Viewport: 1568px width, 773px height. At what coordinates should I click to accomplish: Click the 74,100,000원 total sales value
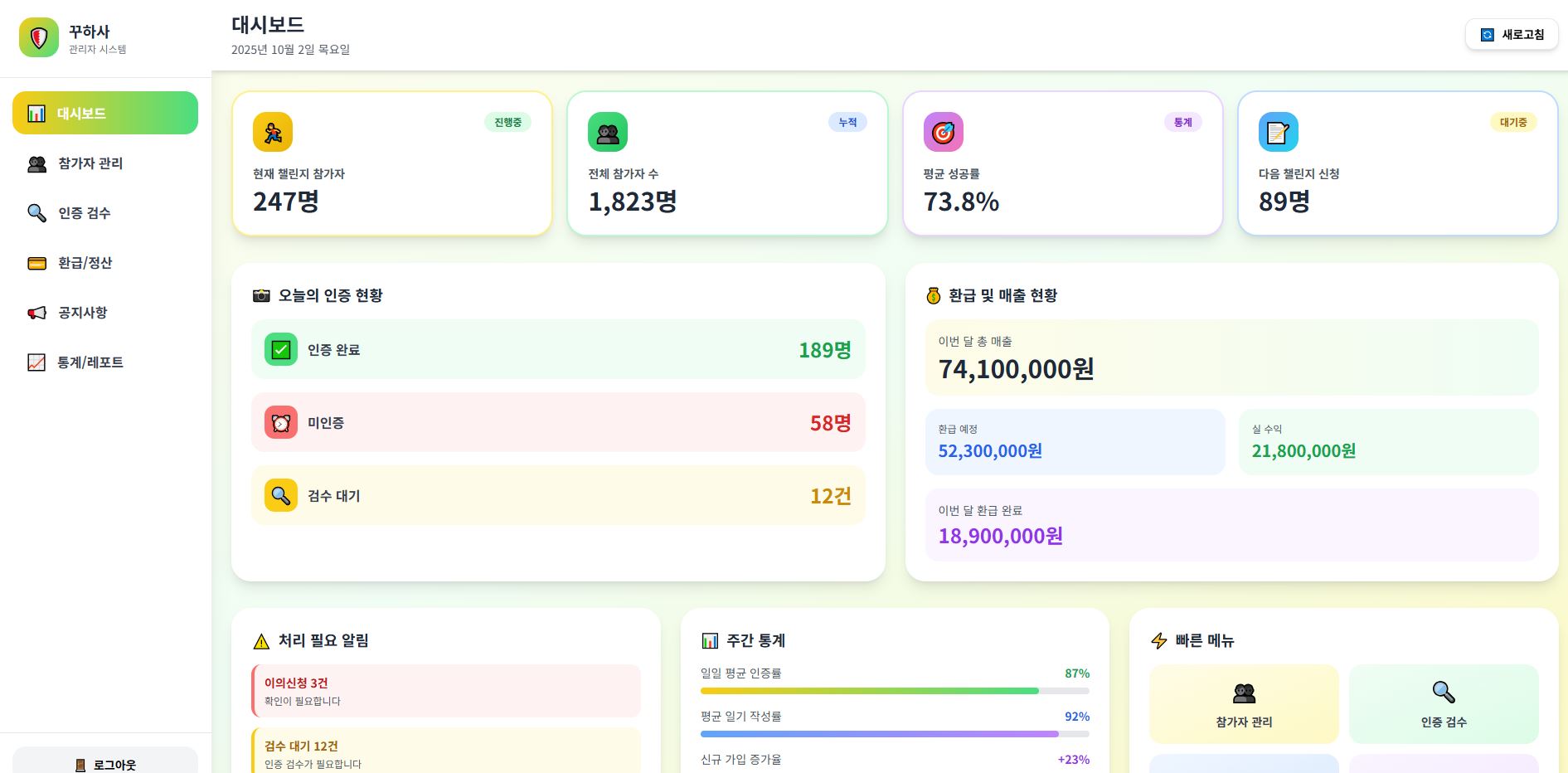[1017, 369]
